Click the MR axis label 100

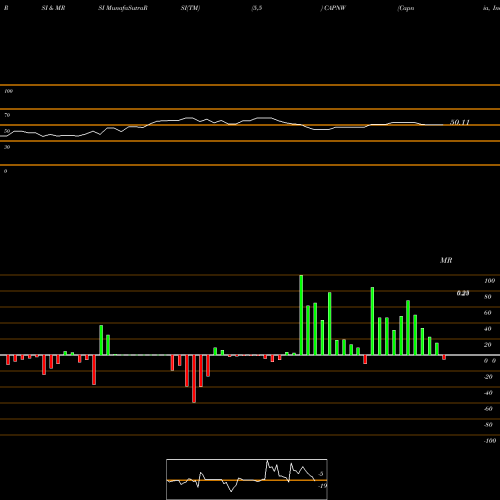(x=489, y=281)
